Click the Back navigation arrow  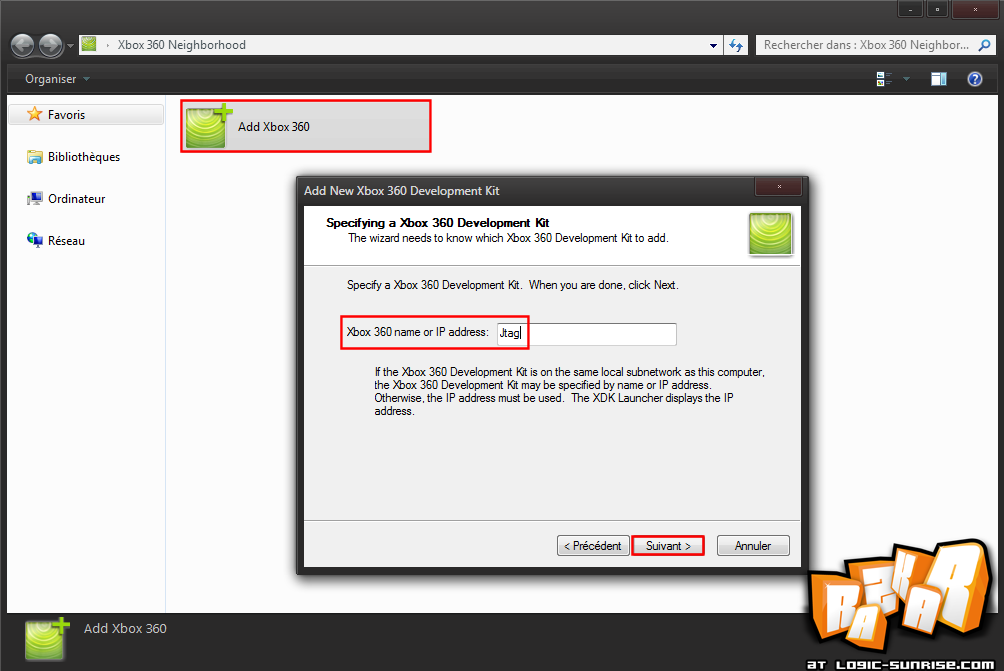[x=22, y=45]
